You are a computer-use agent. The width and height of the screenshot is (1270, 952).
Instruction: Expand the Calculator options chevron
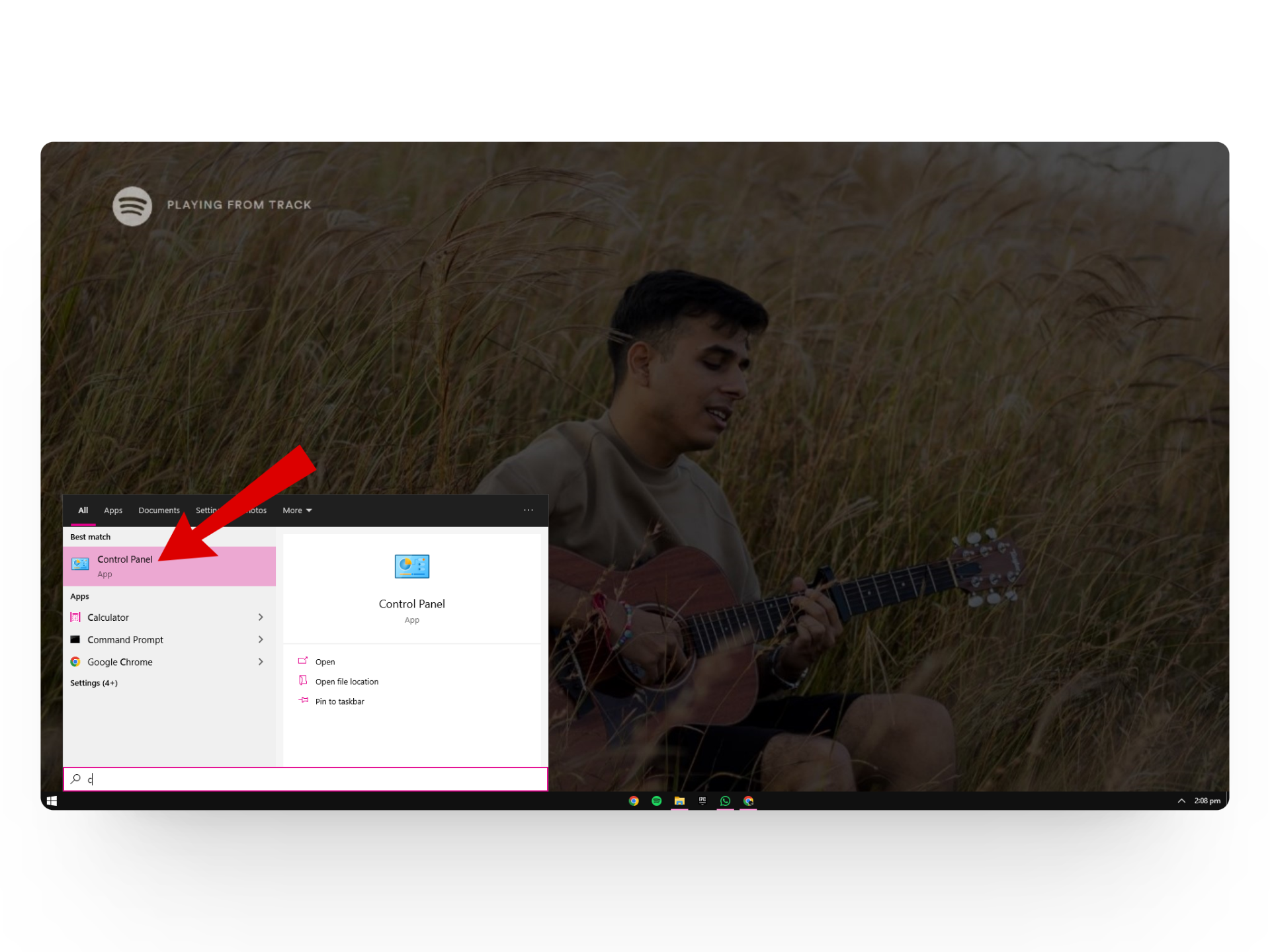261,617
